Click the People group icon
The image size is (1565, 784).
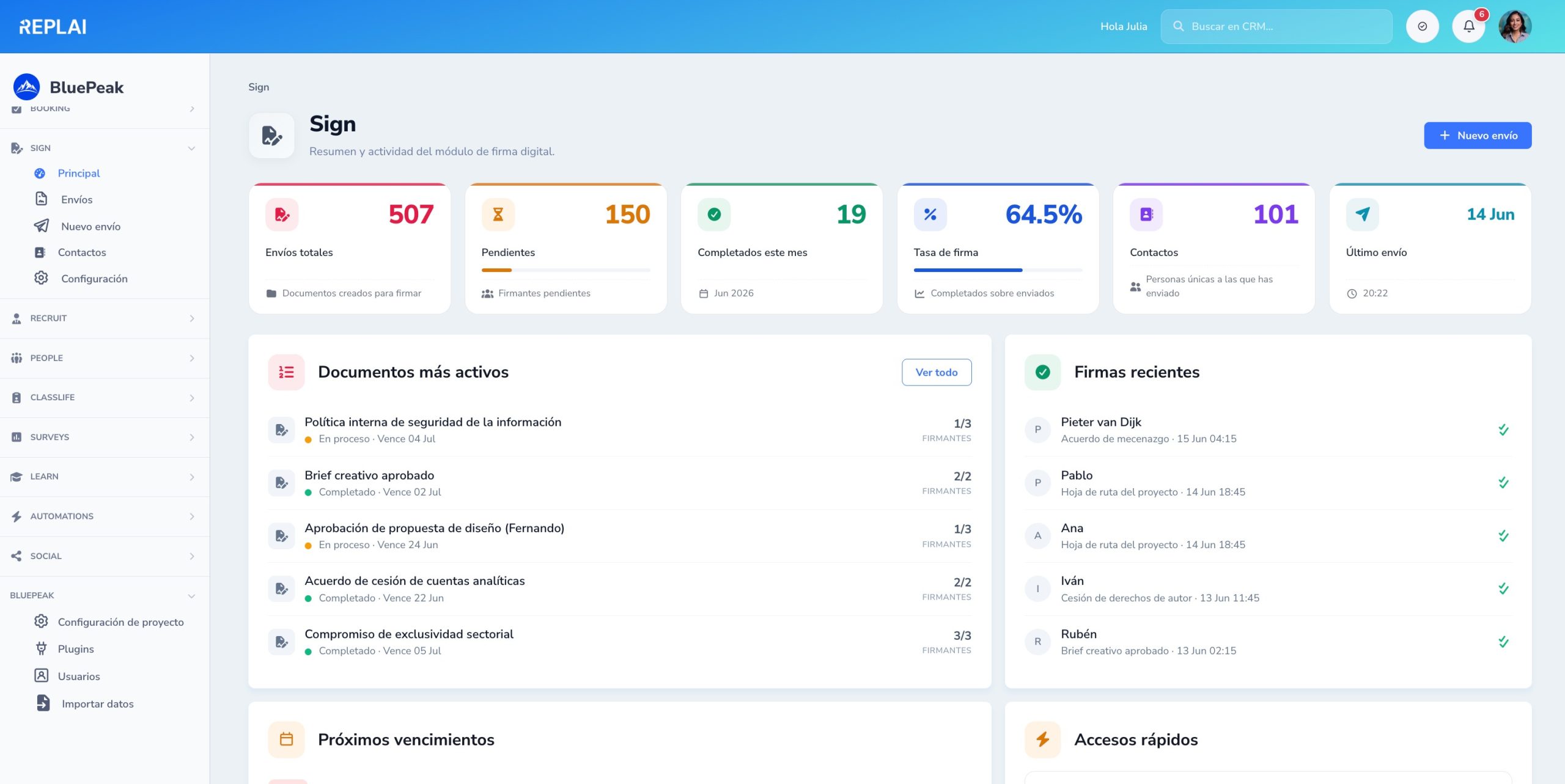[17, 358]
